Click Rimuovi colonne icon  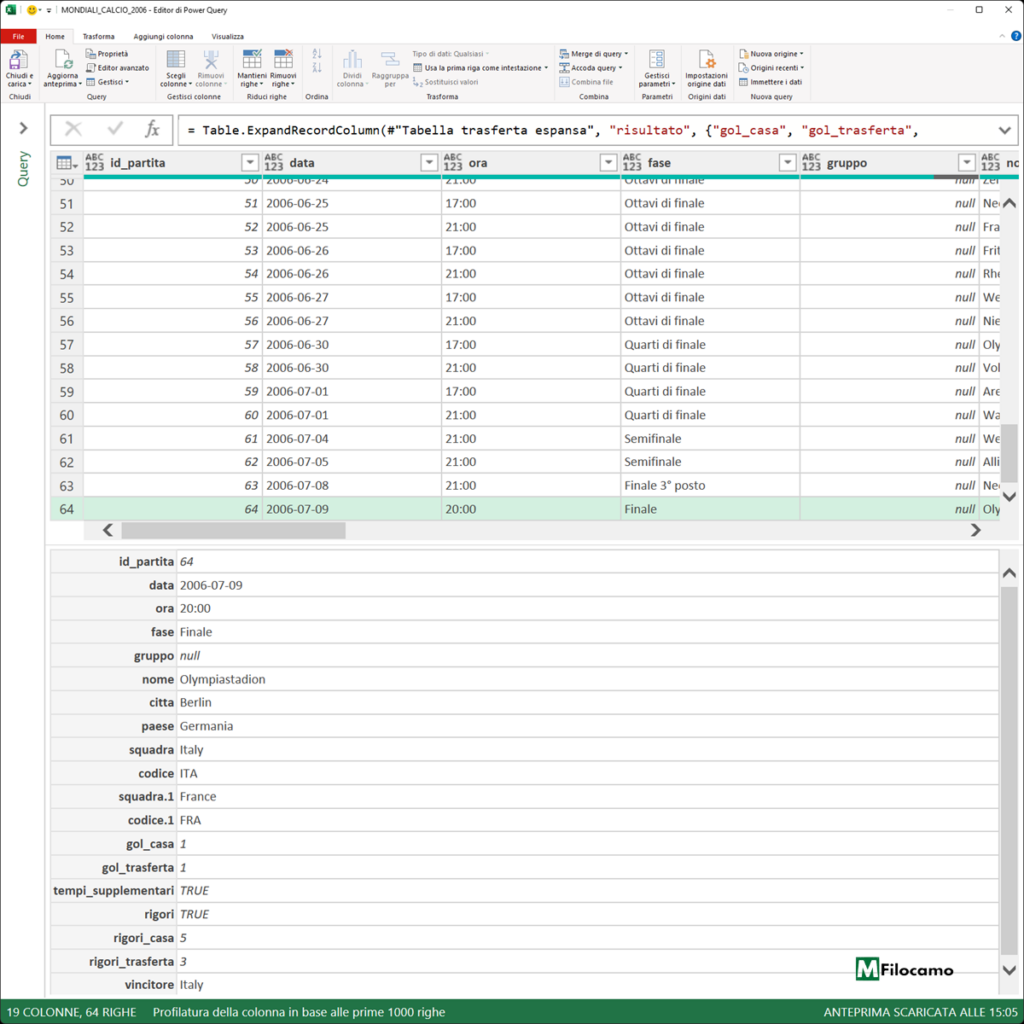pos(210,59)
